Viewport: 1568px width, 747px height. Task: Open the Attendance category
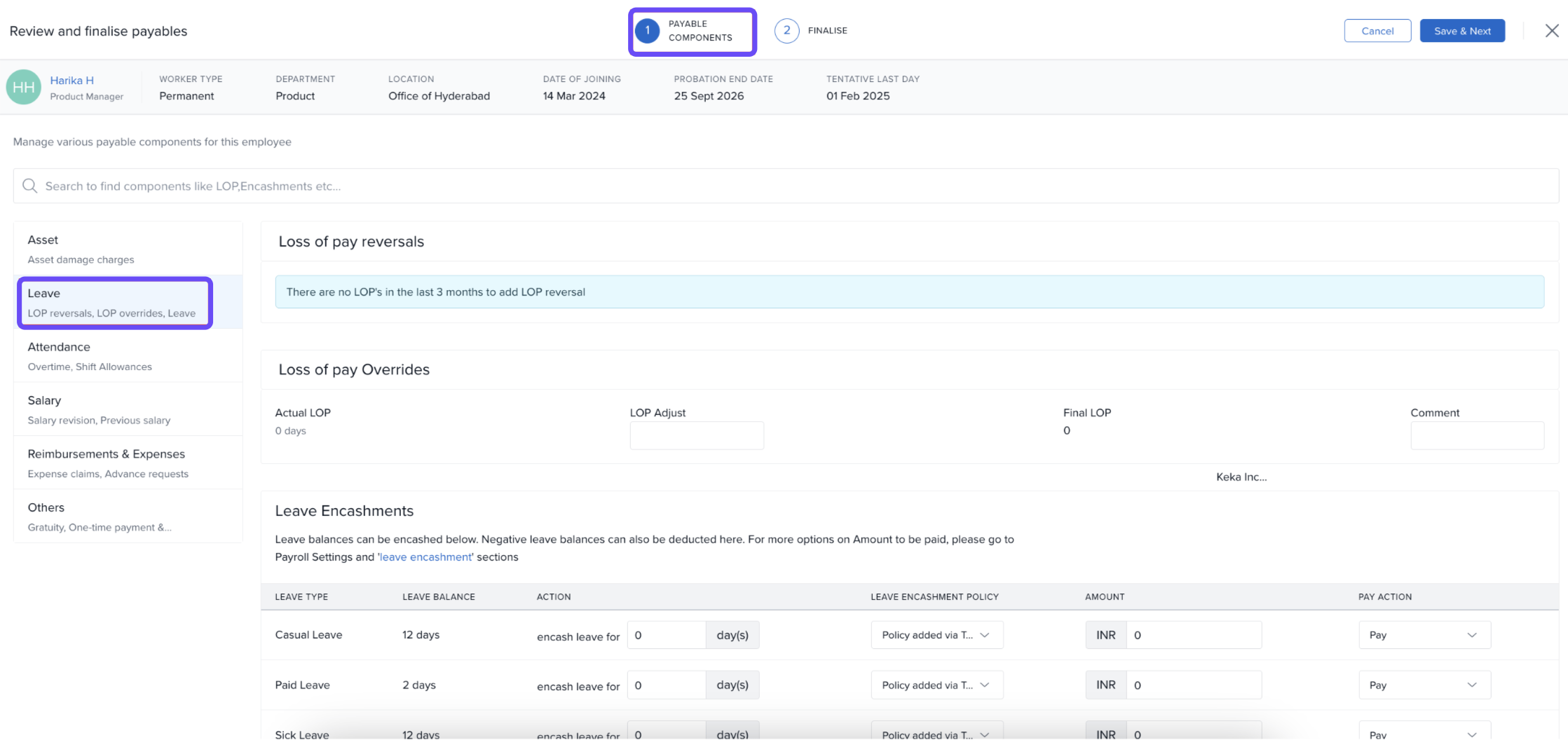128,356
